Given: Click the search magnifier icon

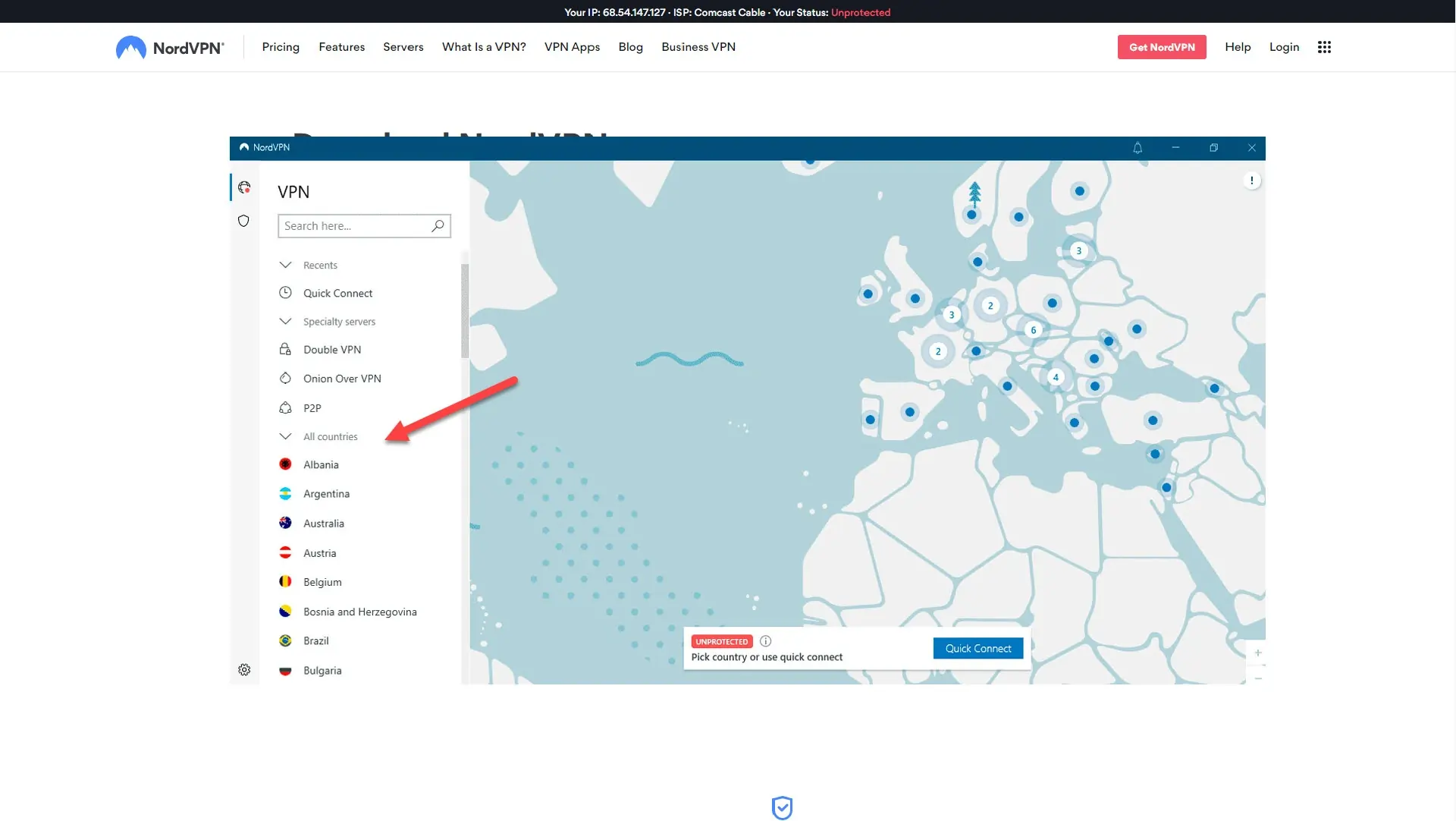Looking at the screenshot, I should pyautogui.click(x=438, y=226).
